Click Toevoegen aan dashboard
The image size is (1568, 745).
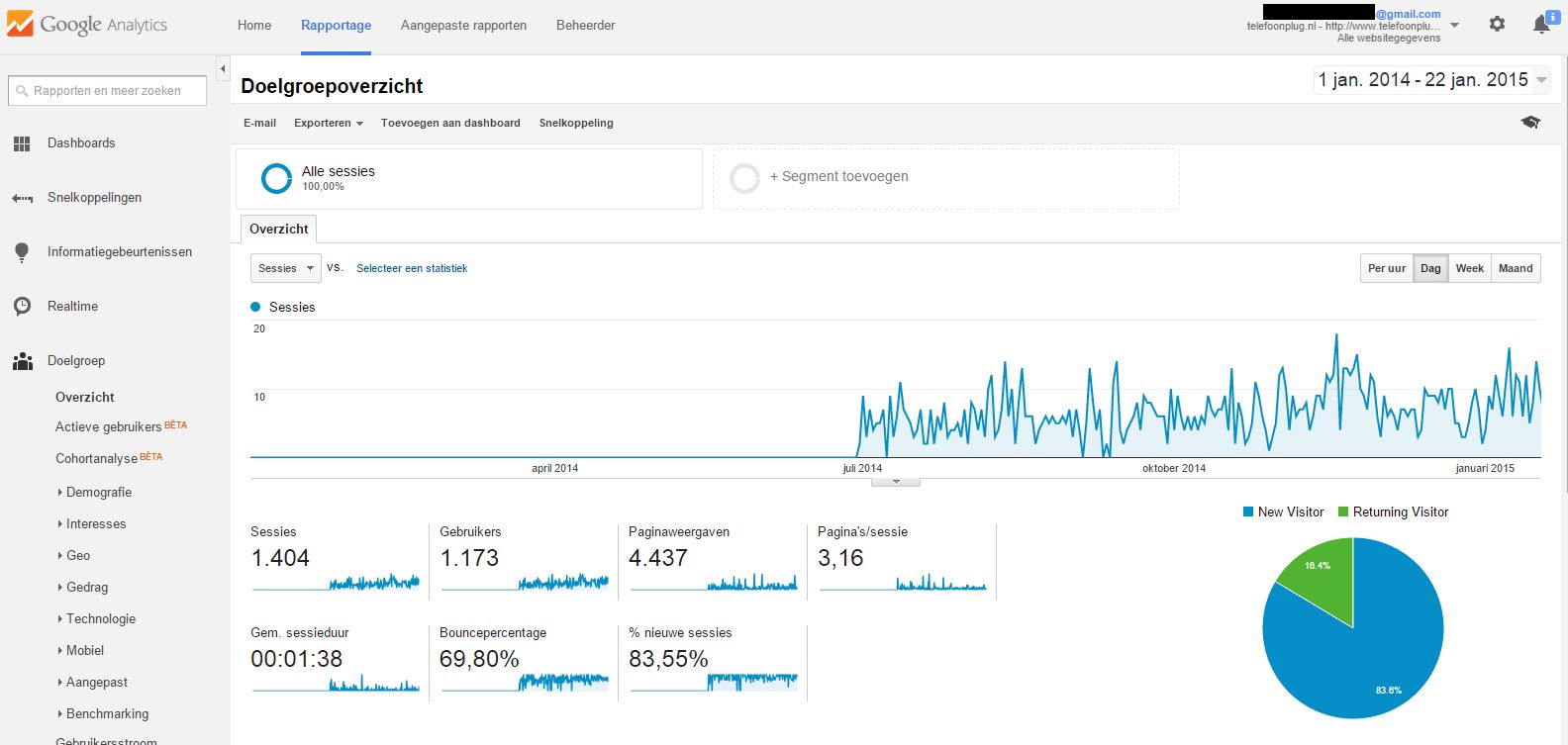click(450, 123)
